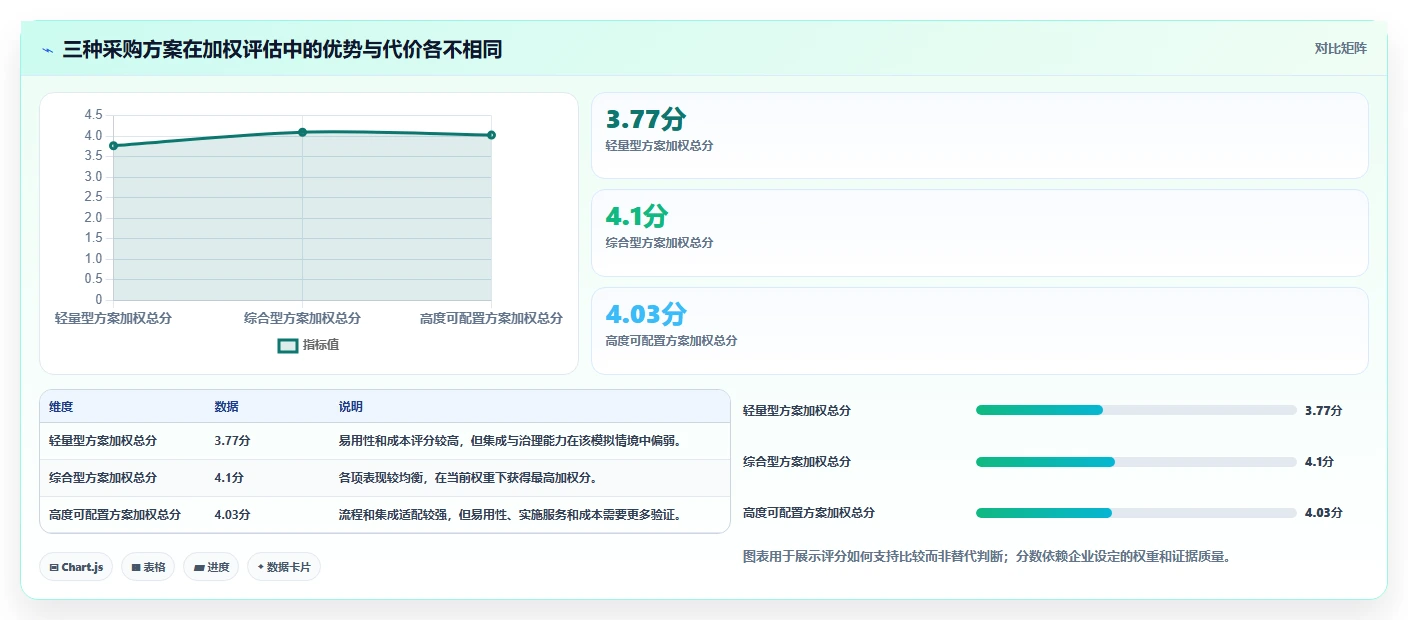Click the middle chart point for 综合型方案

point(302,132)
